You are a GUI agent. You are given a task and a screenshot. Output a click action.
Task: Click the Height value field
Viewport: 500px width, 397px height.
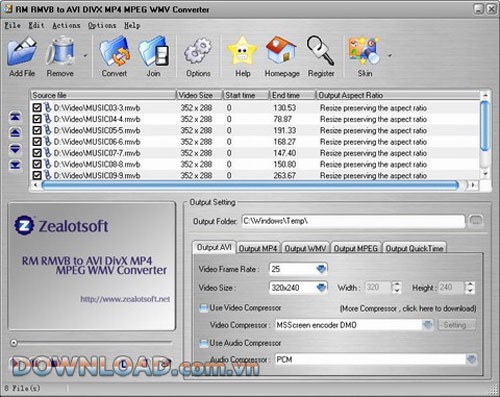pos(451,287)
